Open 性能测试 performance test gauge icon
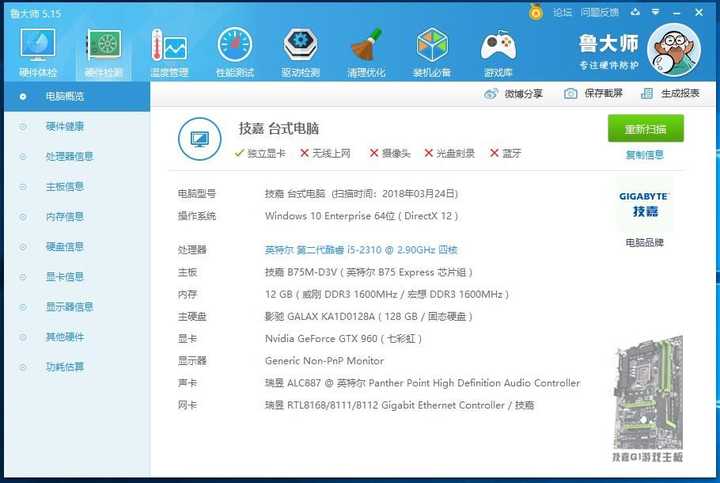The height and width of the screenshot is (483, 720). click(x=235, y=52)
